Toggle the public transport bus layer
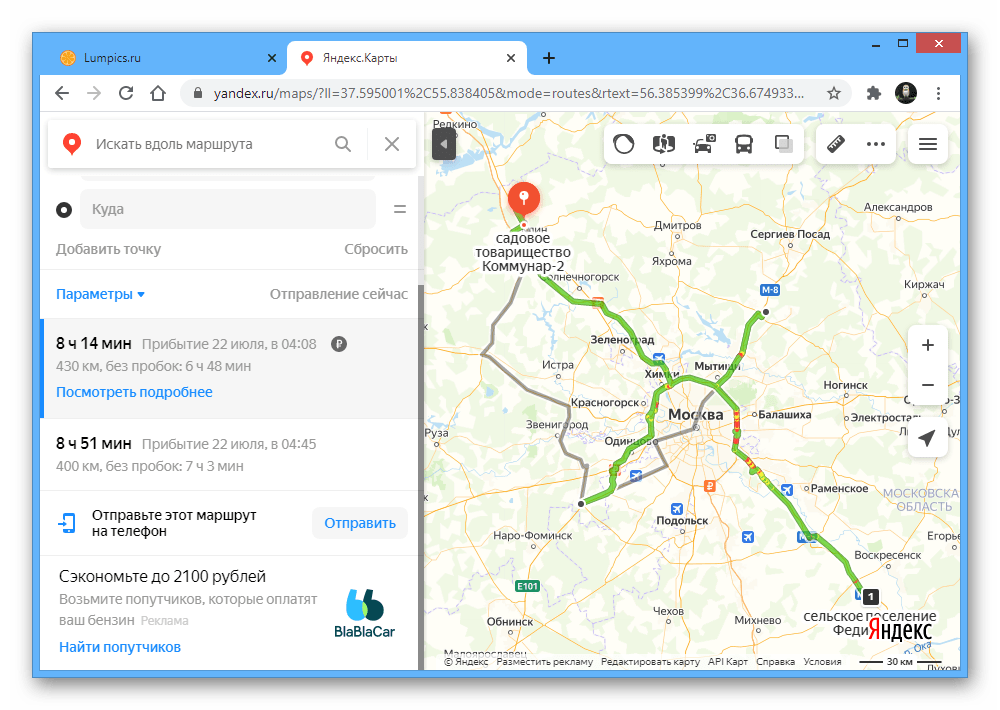The image size is (1000, 710). 744,144
